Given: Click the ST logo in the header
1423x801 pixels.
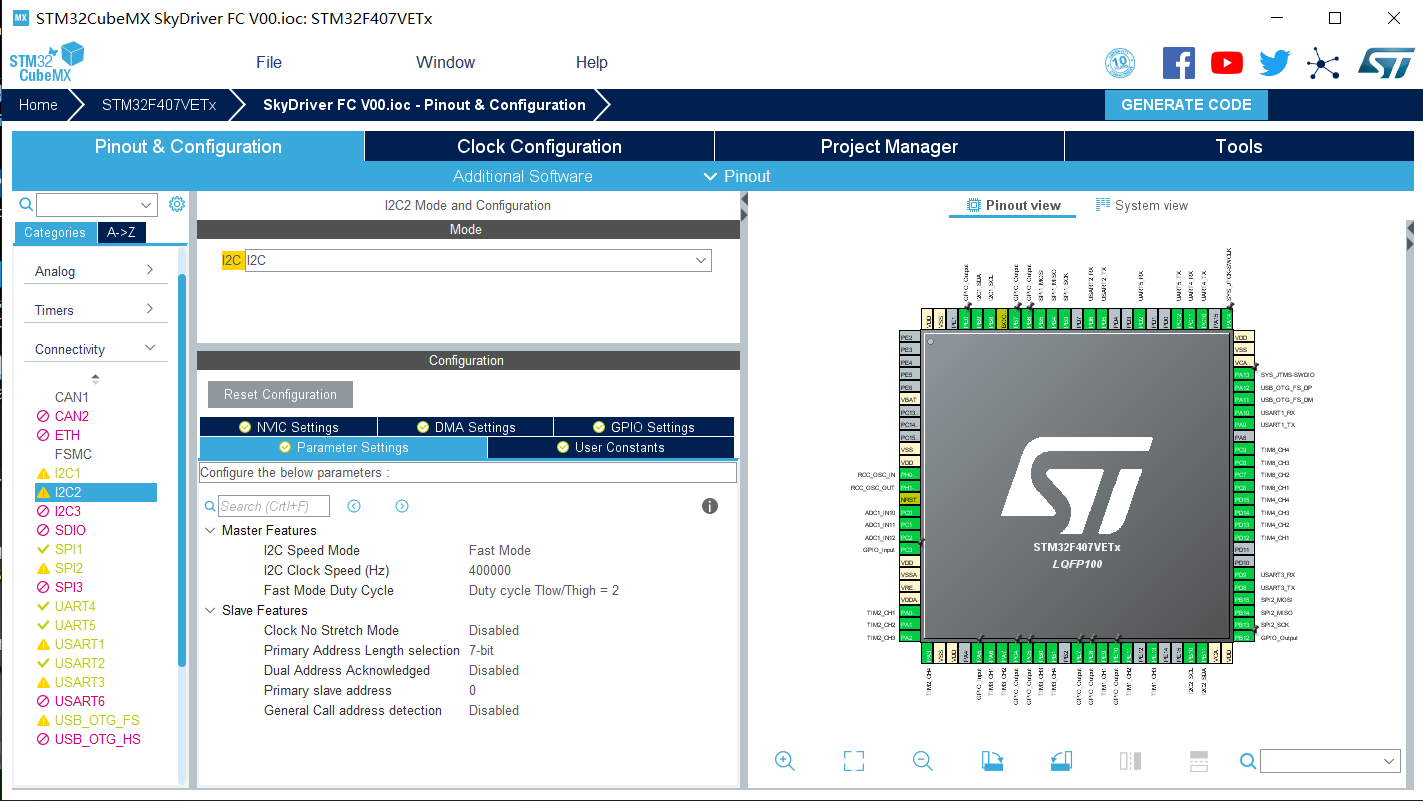Looking at the screenshot, I should tap(1386, 63).
